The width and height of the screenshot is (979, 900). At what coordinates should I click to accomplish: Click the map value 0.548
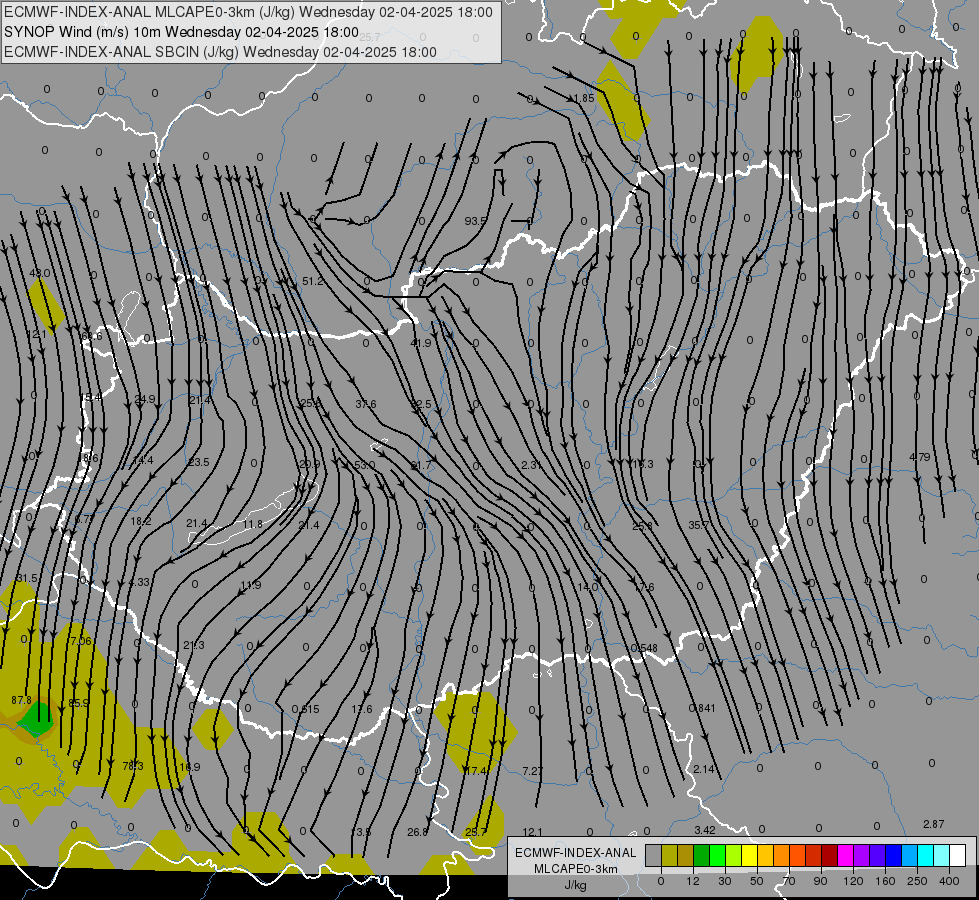[644, 648]
